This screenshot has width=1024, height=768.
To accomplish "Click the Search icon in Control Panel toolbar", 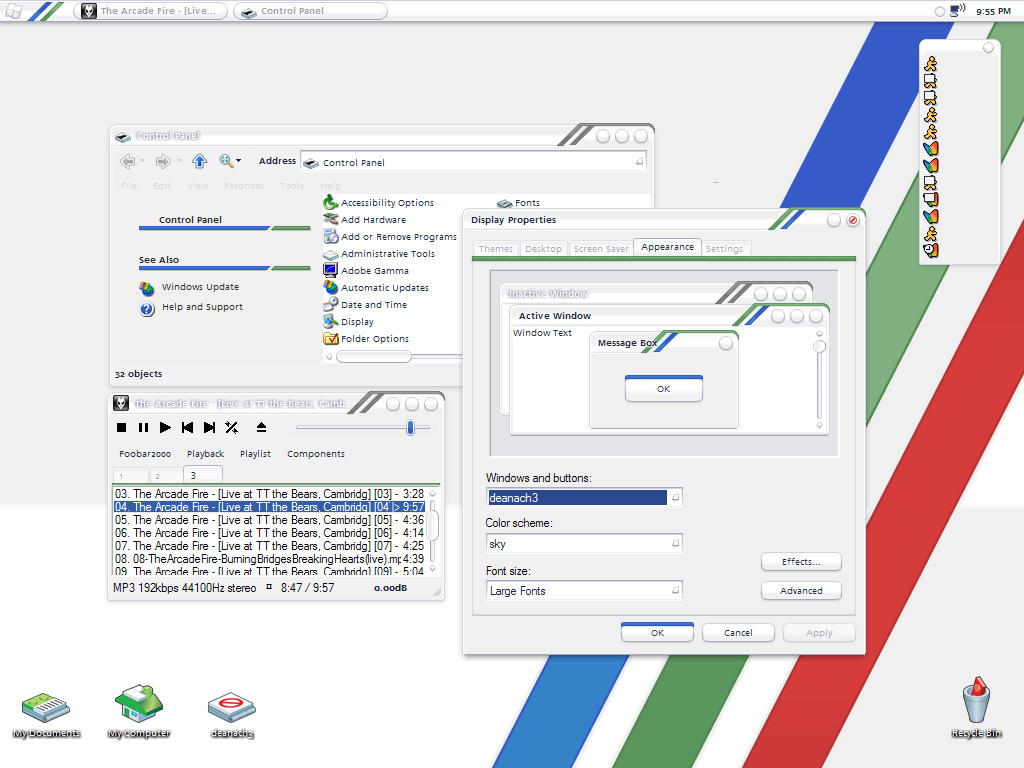I will point(227,161).
